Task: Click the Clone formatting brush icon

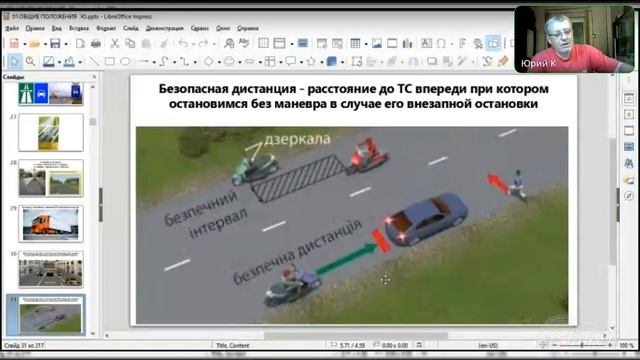Action: pyautogui.click(x=164, y=43)
